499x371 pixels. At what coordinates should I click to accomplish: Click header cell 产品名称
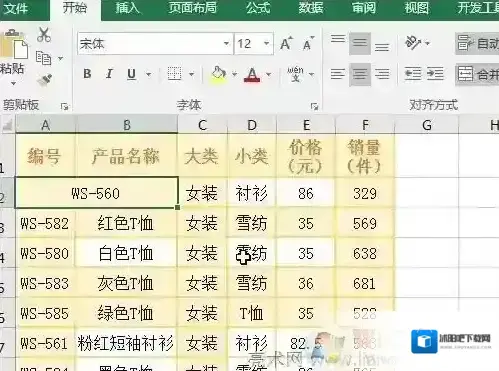coord(126,156)
